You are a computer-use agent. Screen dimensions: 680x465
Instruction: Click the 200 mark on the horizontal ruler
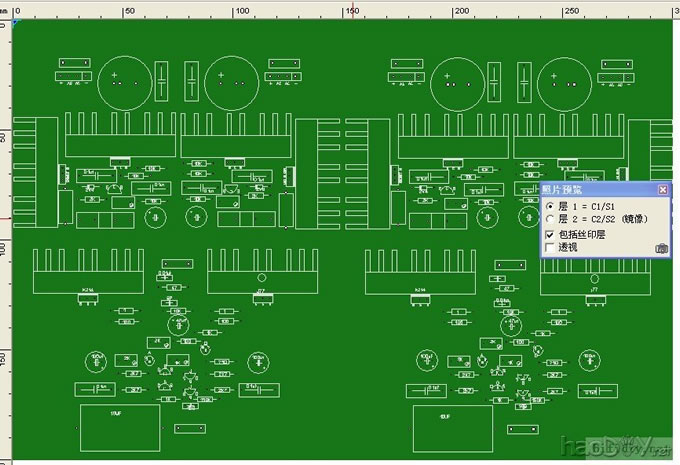click(x=461, y=10)
